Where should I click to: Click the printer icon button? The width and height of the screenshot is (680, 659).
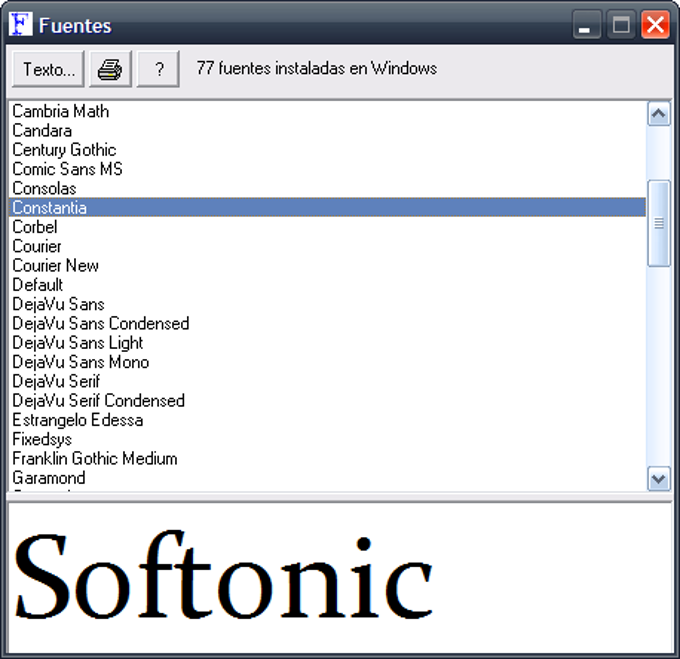(x=110, y=69)
